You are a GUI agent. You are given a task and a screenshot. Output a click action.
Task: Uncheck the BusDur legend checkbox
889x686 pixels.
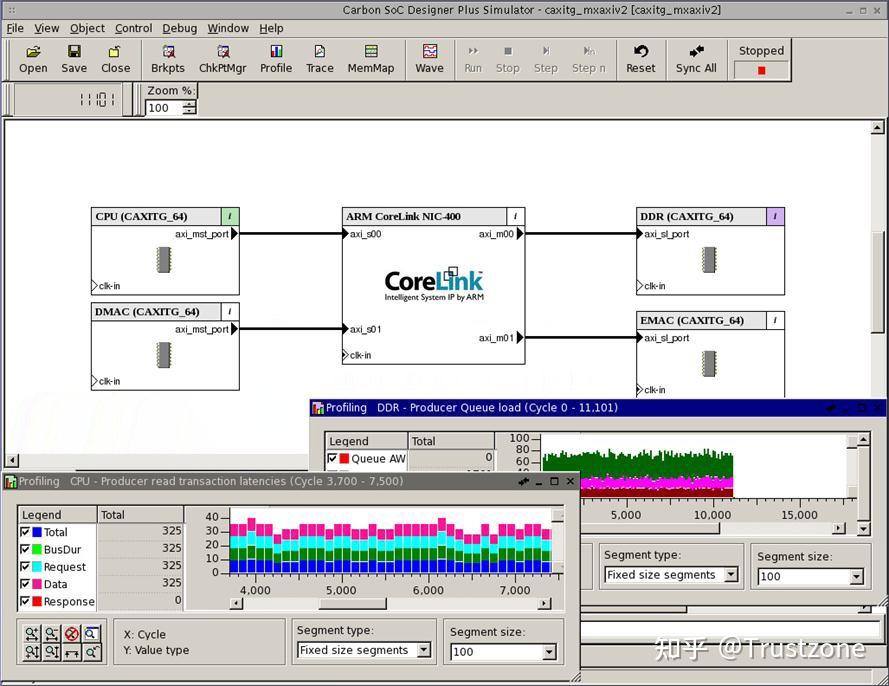click(26, 549)
